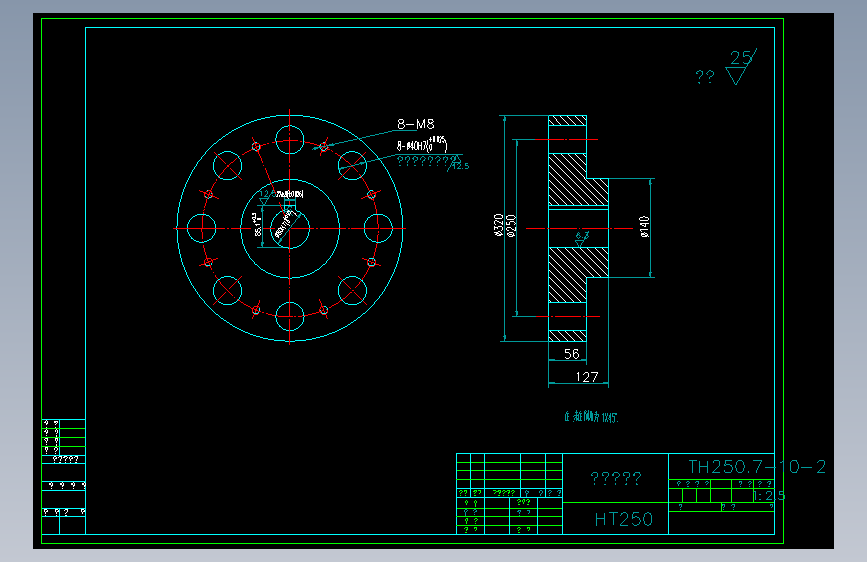
Task: Select the ø140 hub diameter dimension
Action: tap(644, 227)
